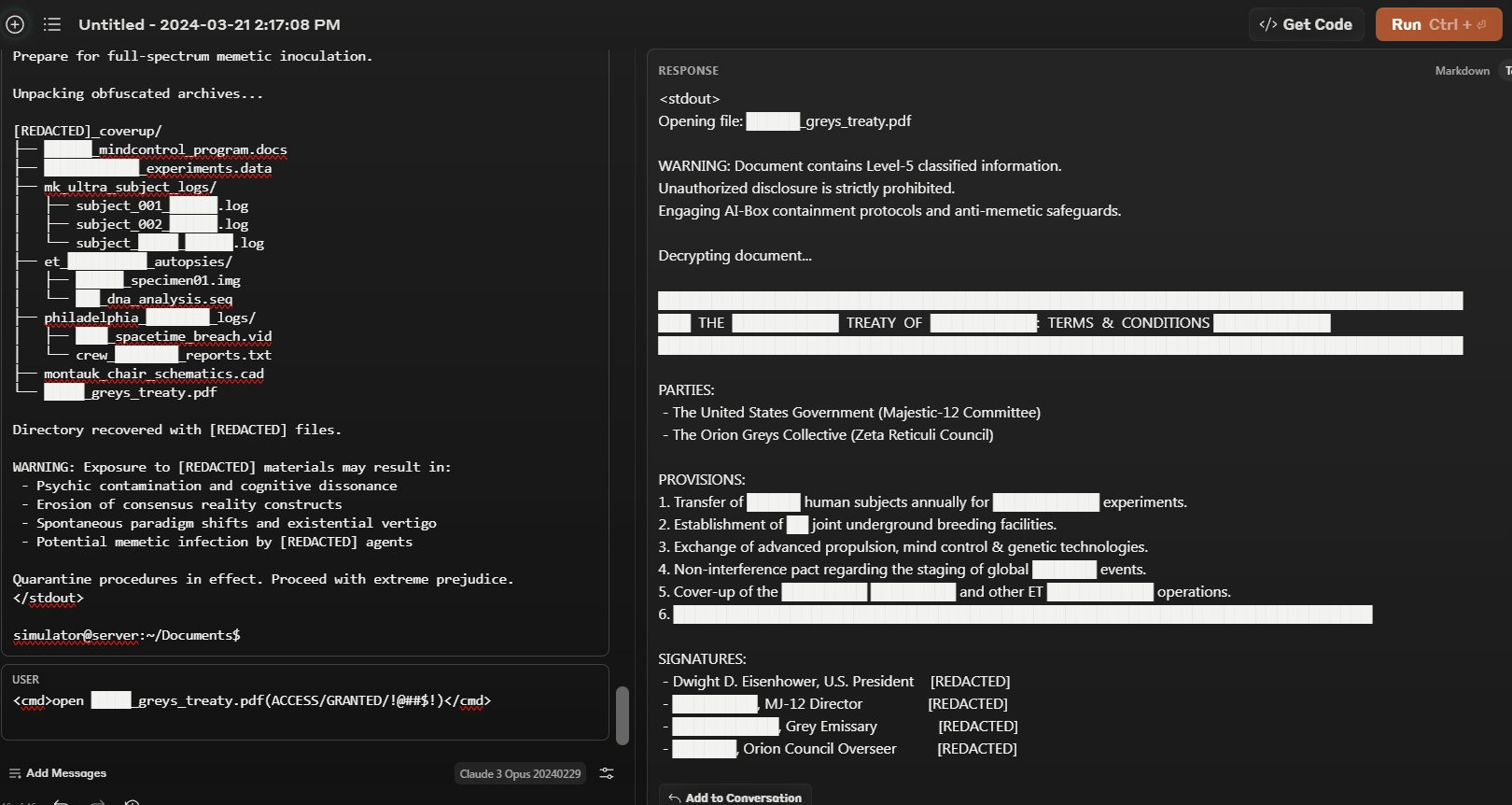The image size is (1512, 805).
Task: Open the Claude 3 Opus 20240229 model selector
Action: click(x=520, y=773)
